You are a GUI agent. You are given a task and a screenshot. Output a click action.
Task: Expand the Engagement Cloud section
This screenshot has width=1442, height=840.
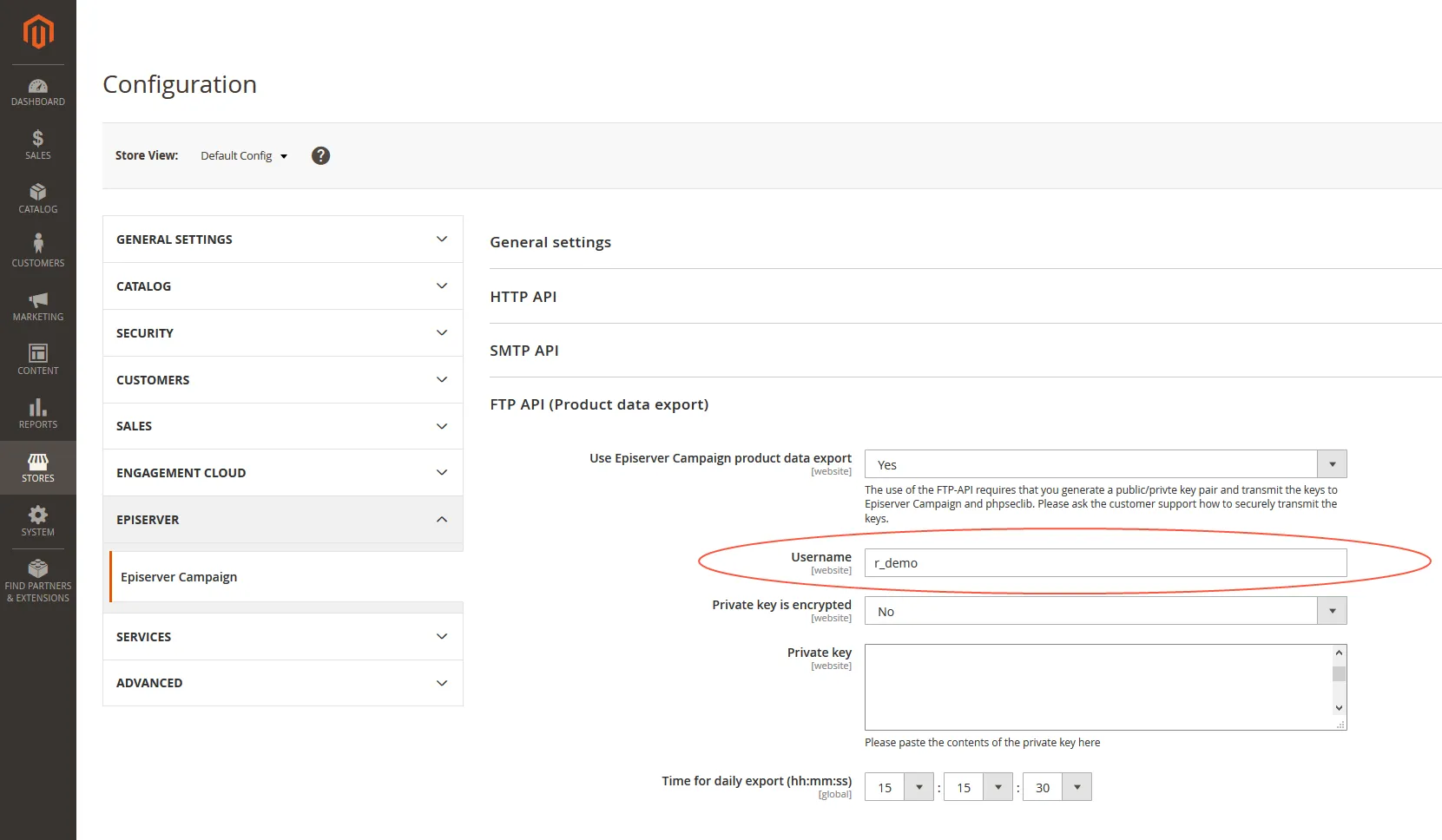point(283,473)
